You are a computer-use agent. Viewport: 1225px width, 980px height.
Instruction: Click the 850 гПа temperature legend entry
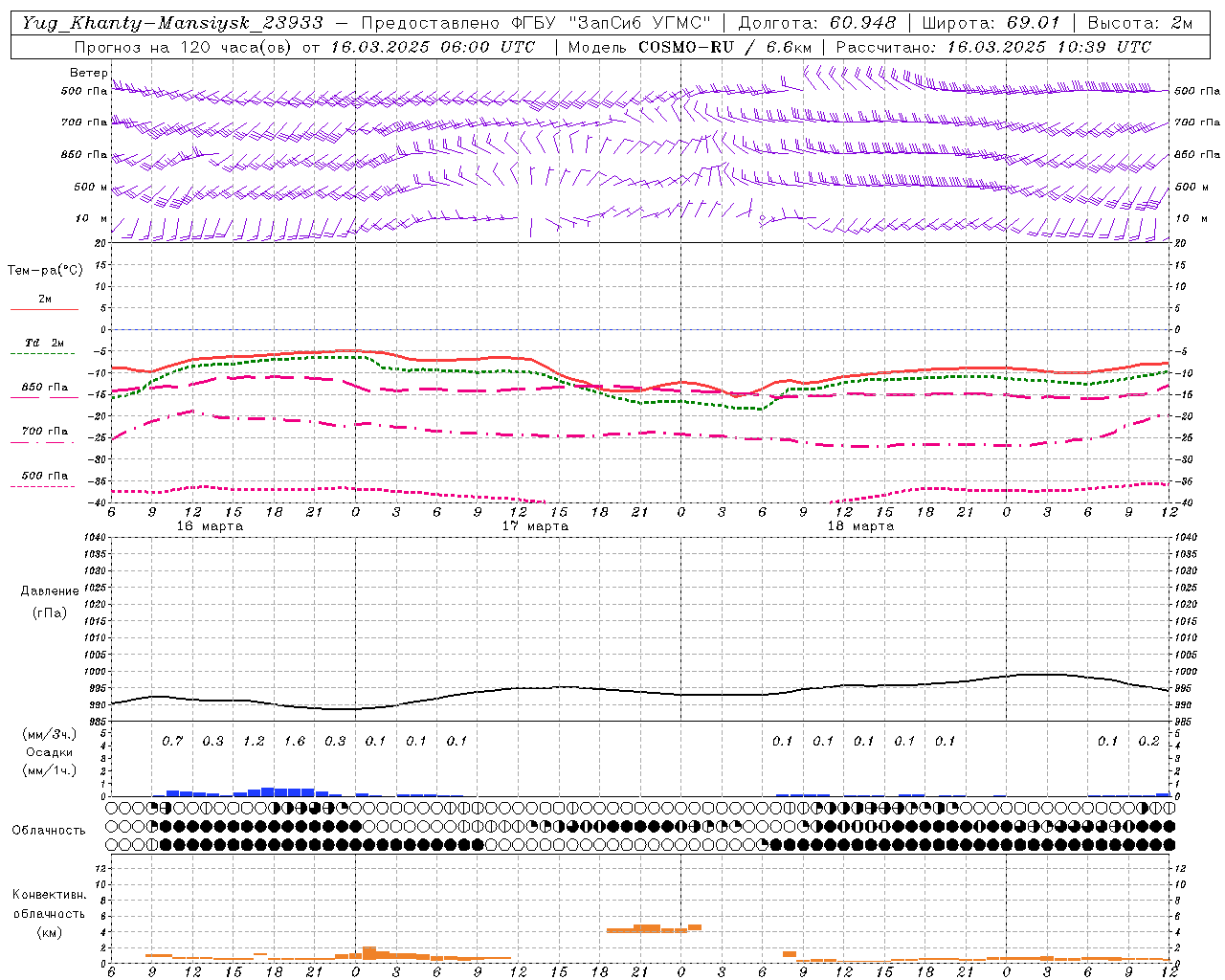tap(44, 390)
